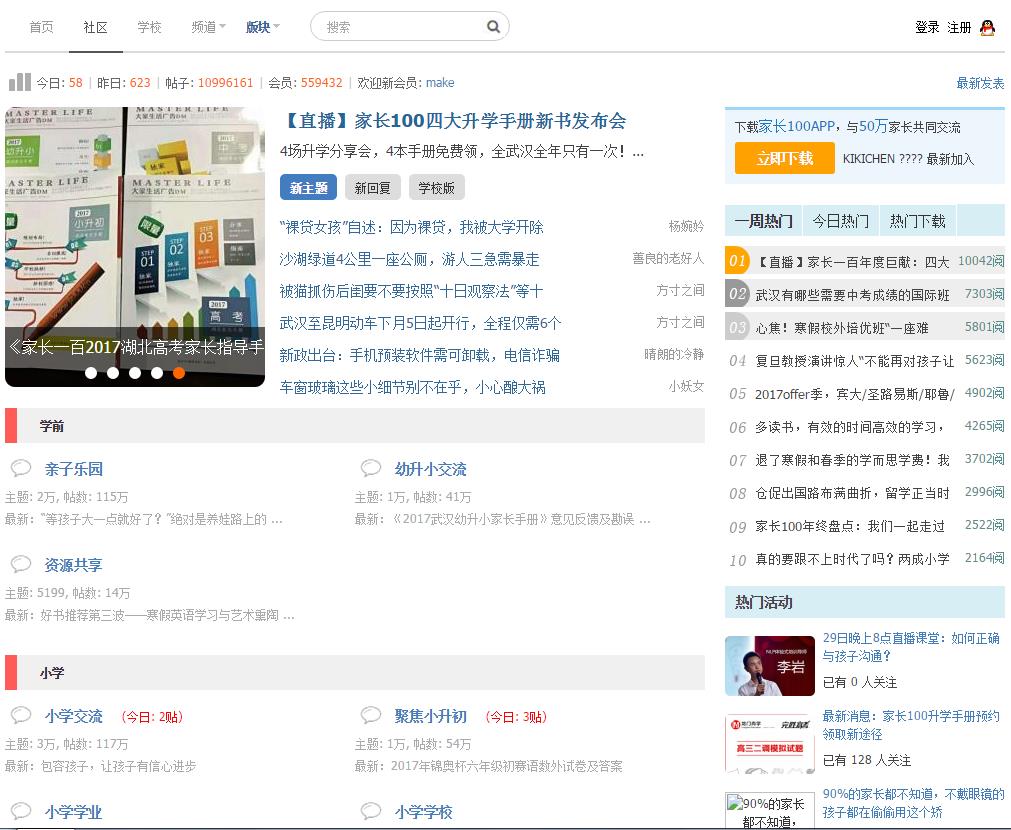This screenshot has height=830, width=1011.
Task: Open the 亲子乐园 forum link
Action: (x=74, y=469)
